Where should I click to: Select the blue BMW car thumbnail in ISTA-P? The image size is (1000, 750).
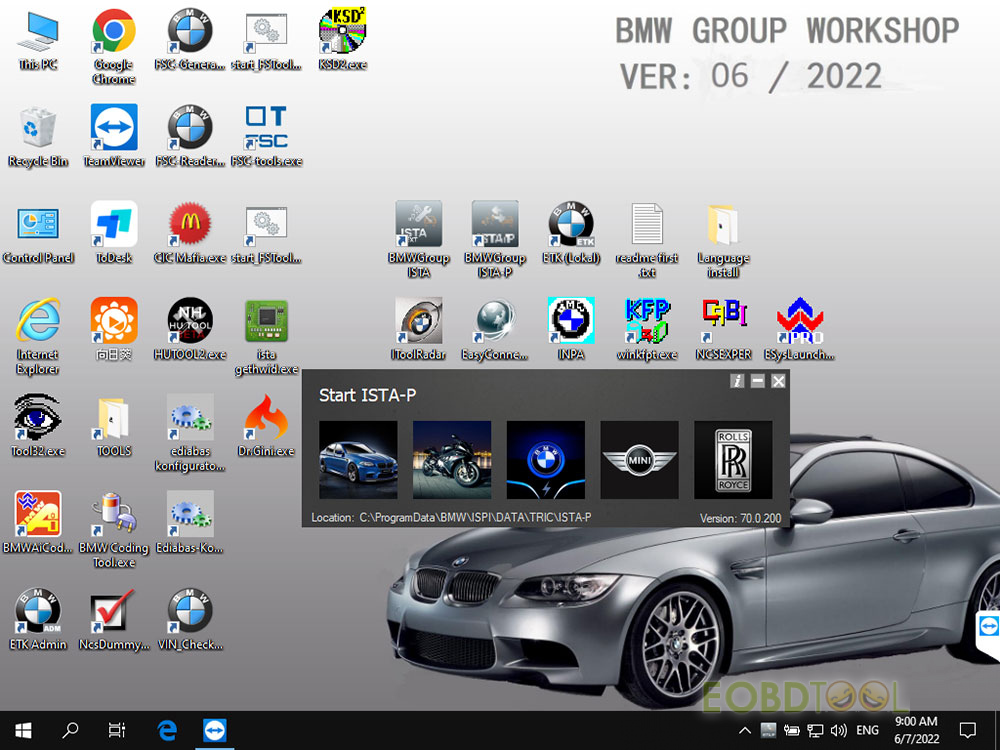tap(358, 459)
